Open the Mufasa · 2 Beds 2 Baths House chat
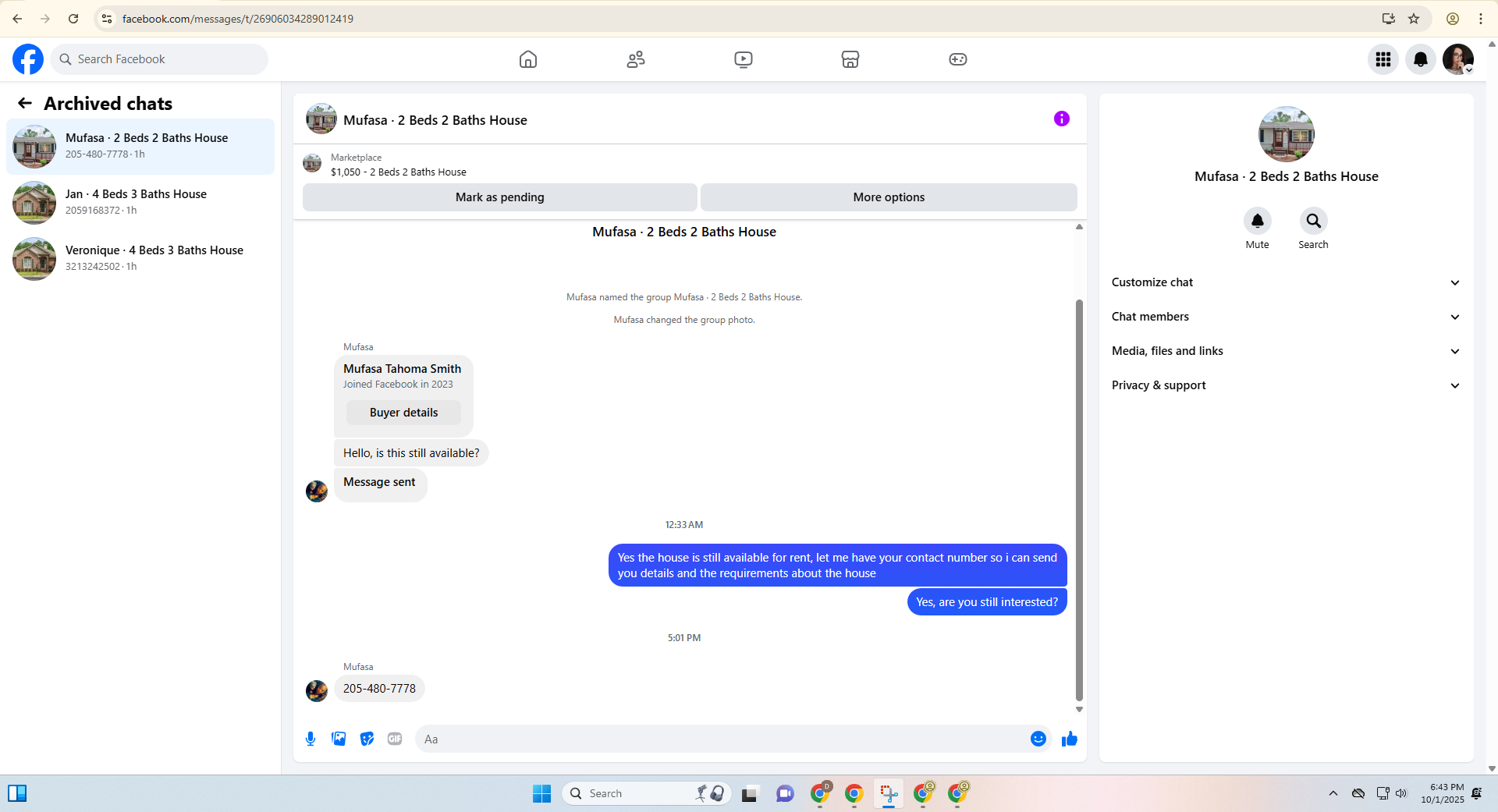The width and height of the screenshot is (1498, 812). [x=140, y=147]
